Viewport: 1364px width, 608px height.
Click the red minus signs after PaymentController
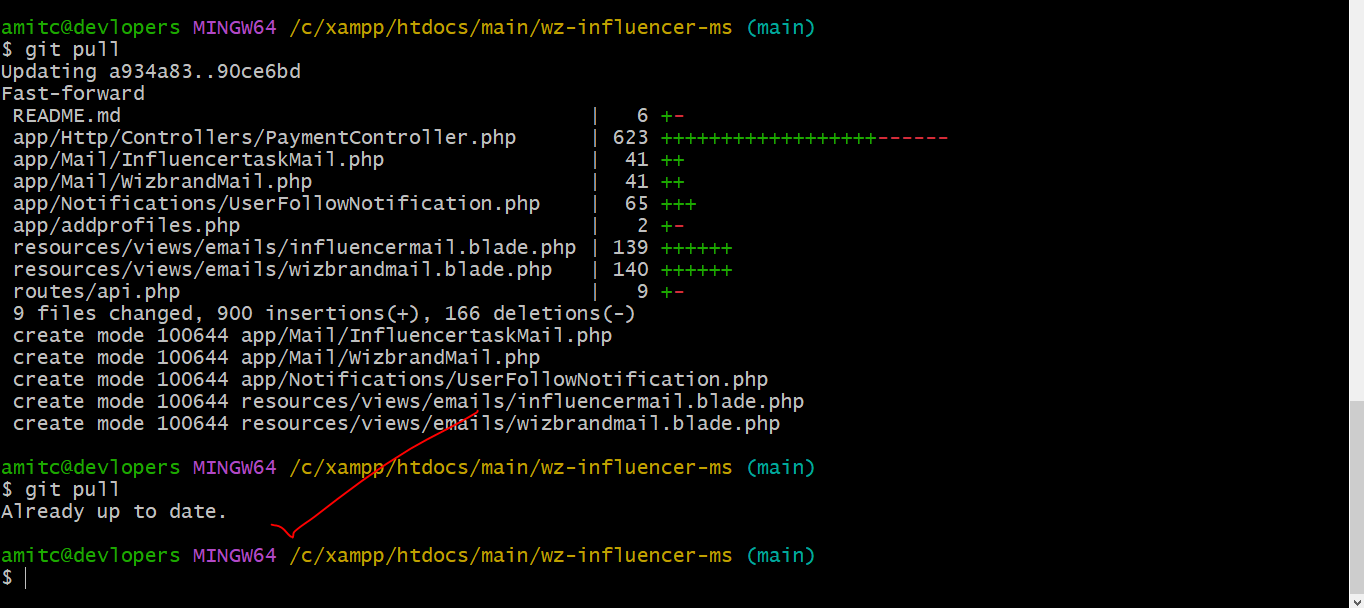[x=912, y=137]
